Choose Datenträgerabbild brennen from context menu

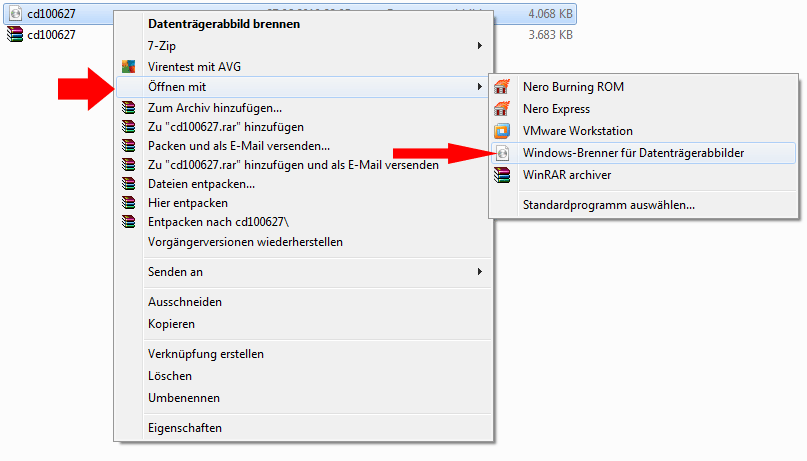click(x=223, y=24)
